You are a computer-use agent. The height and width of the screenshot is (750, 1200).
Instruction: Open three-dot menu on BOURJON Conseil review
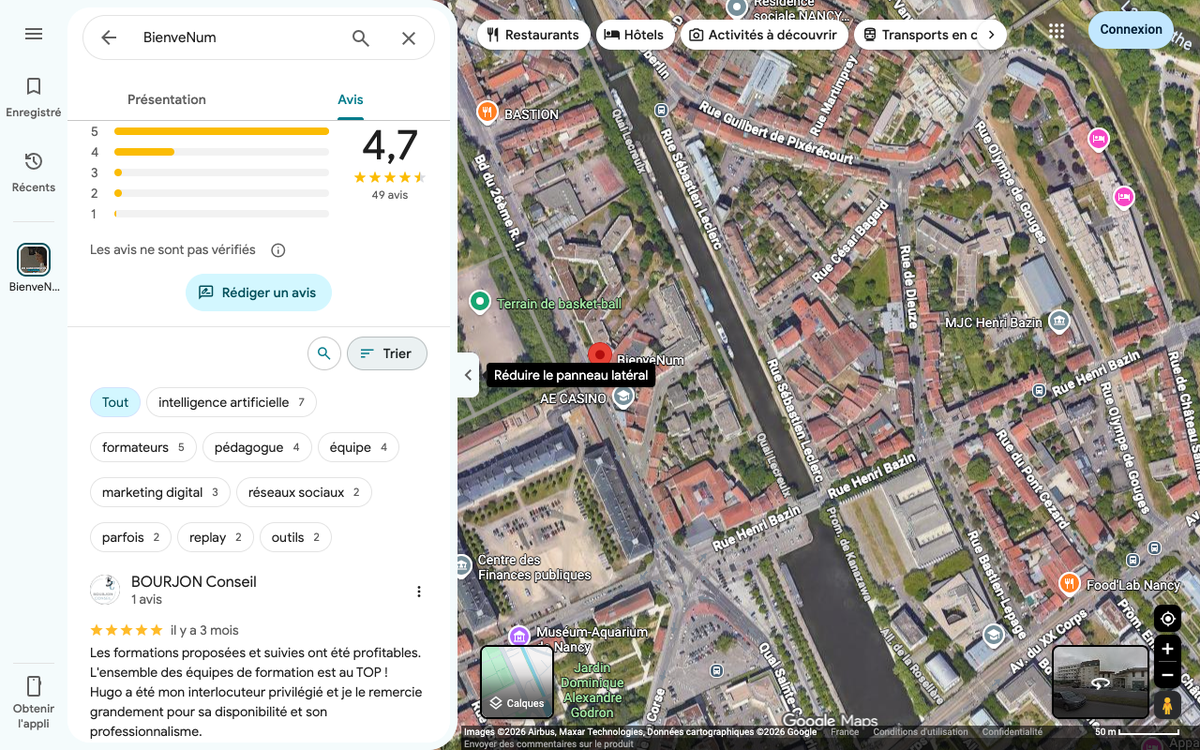pos(419,591)
